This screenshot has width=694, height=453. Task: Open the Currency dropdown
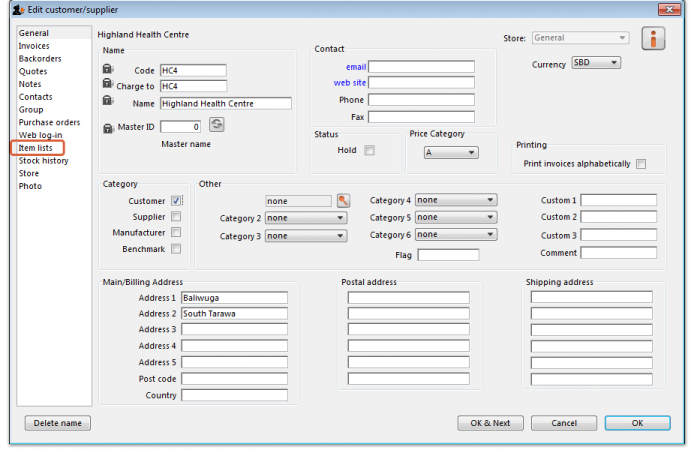coord(596,63)
